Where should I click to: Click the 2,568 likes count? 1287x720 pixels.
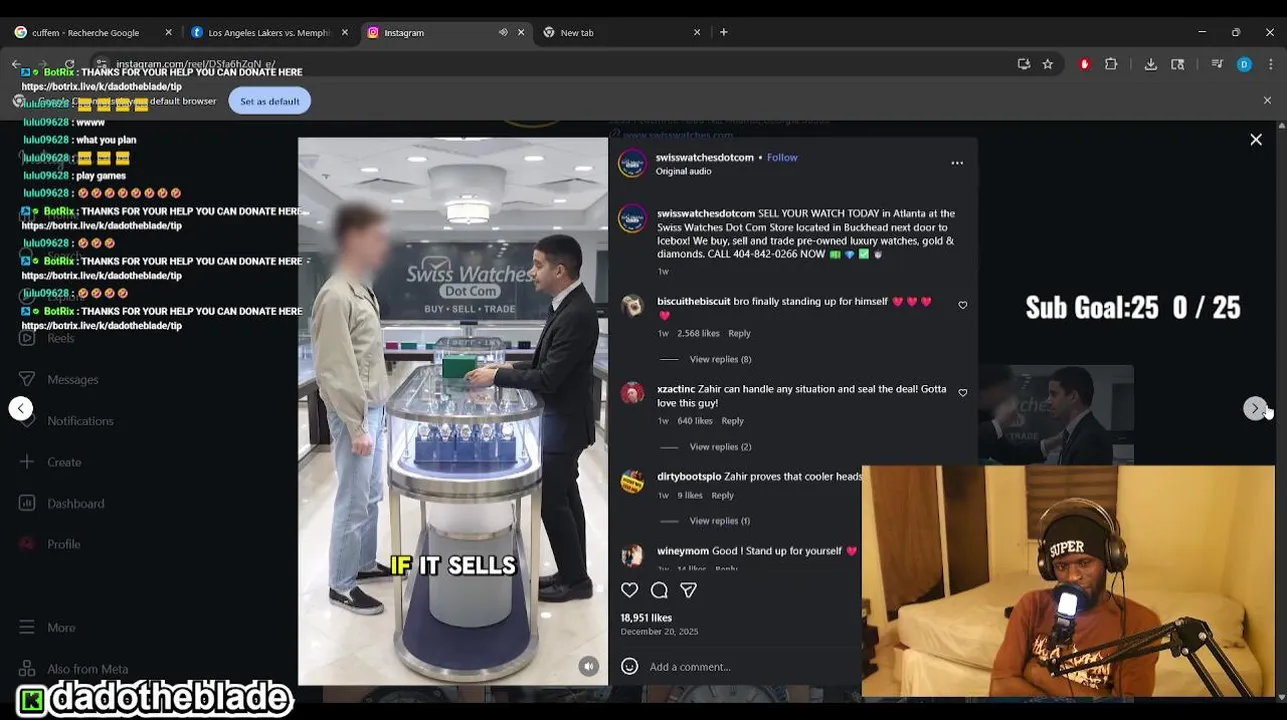coord(698,333)
